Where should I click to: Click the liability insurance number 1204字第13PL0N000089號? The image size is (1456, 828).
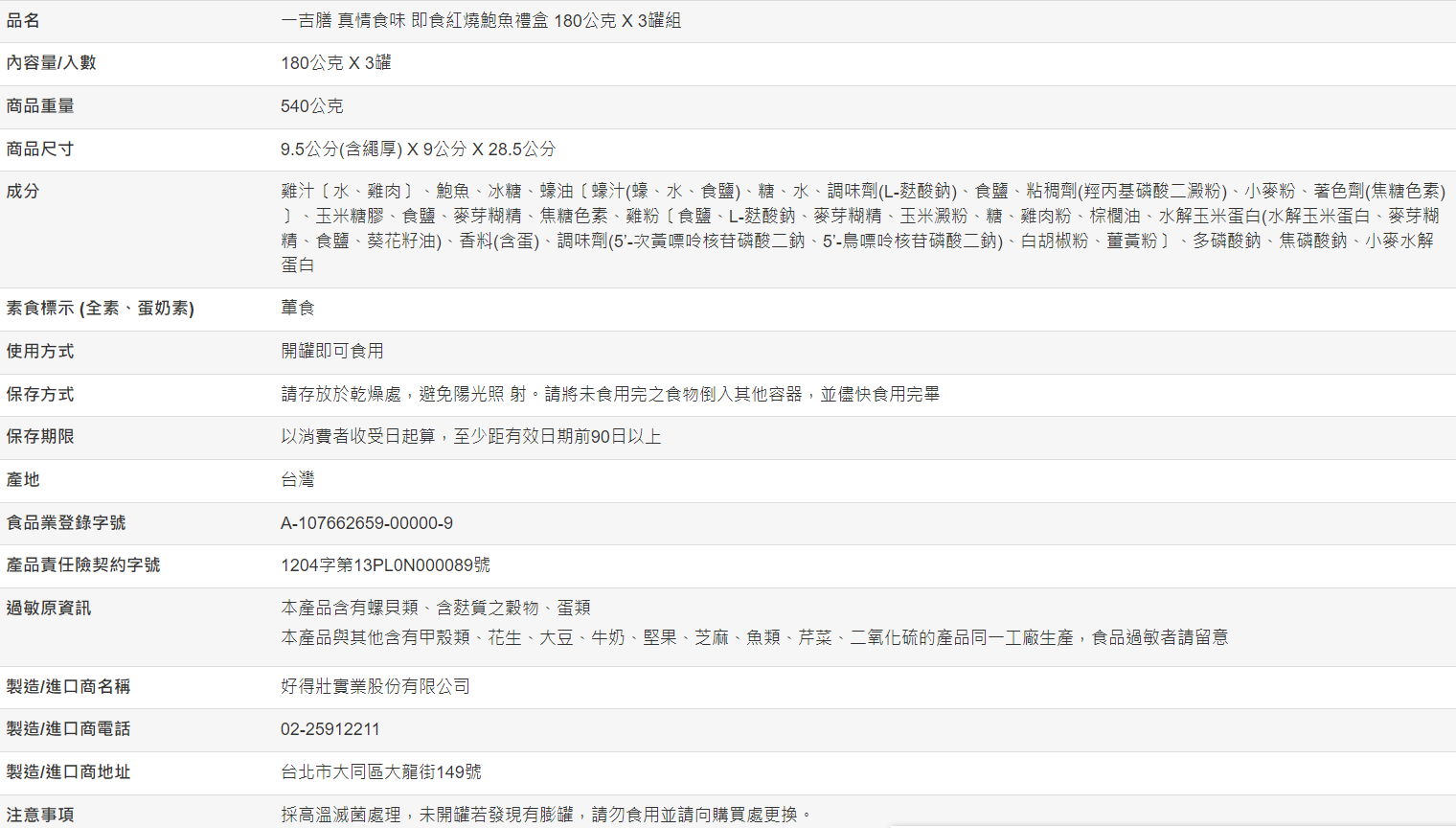(385, 565)
